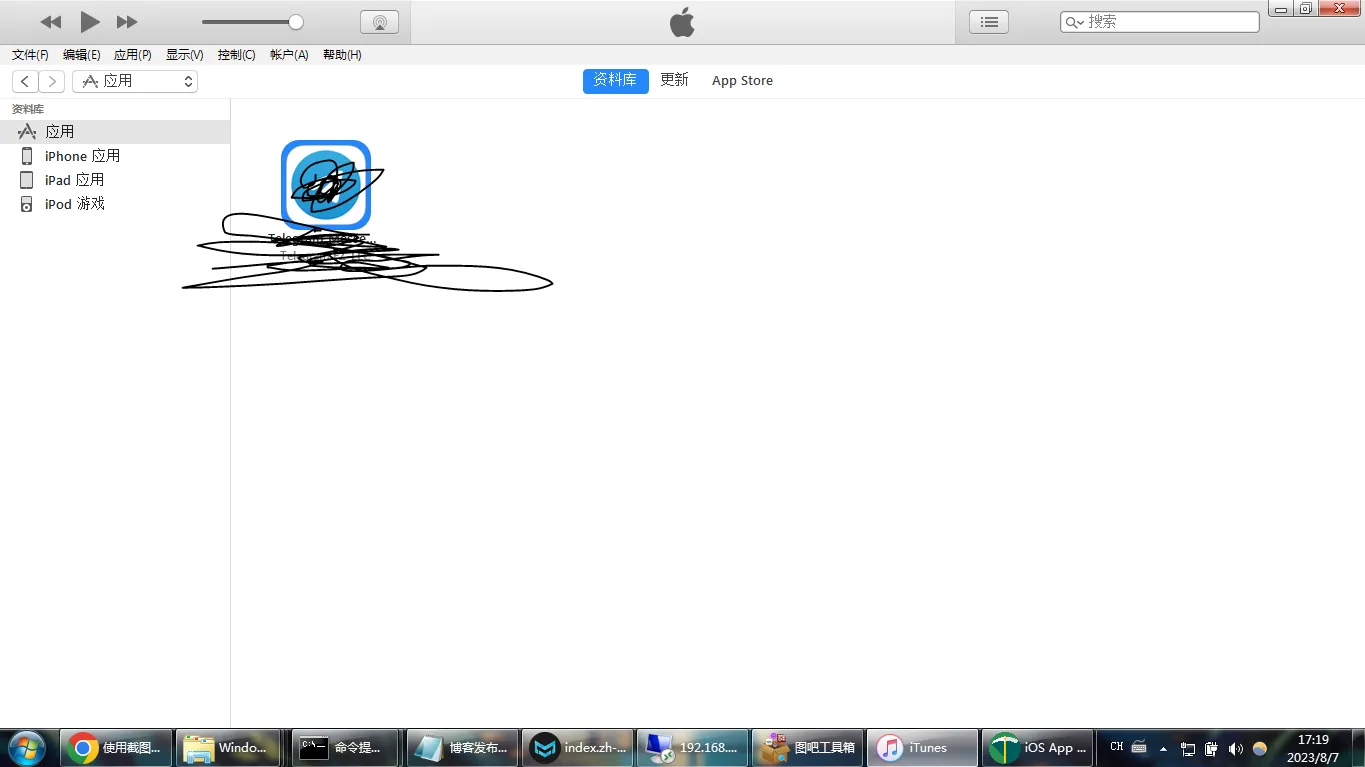This screenshot has height=767, width=1365.
Task: Click the list view icon near the search box
Action: (x=988, y=21)
